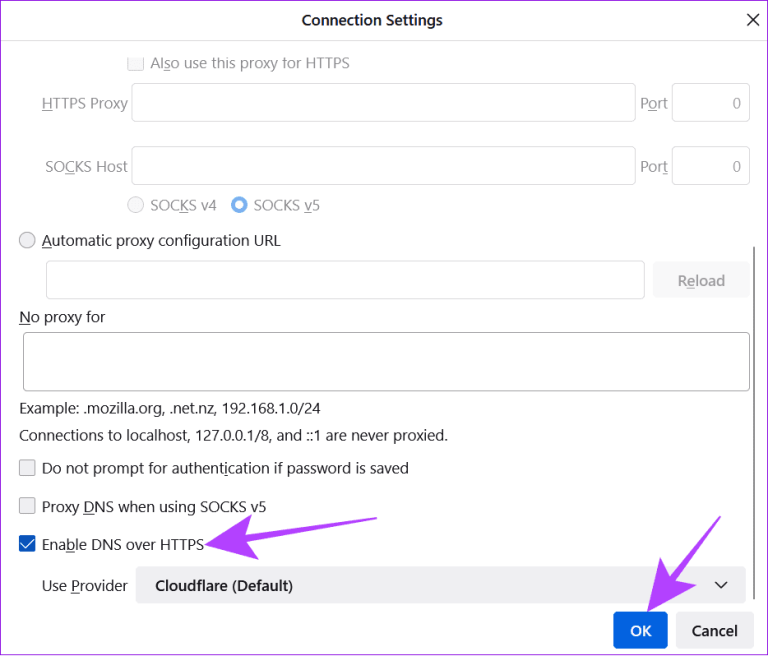Click the 'No proxy for' text area
This screenshot has width=768, height=656.
(x=385, y=361)
